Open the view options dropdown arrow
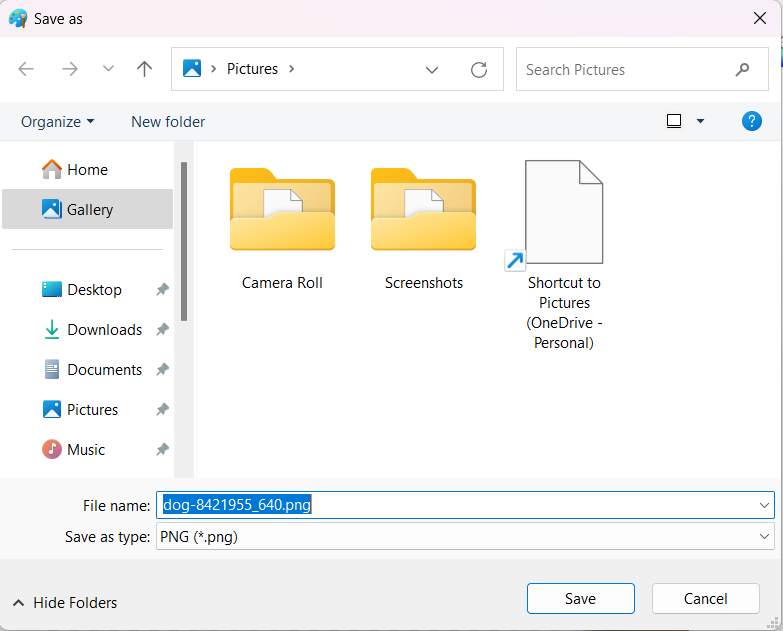Screen dimensions: 783x631 [700, 121]
